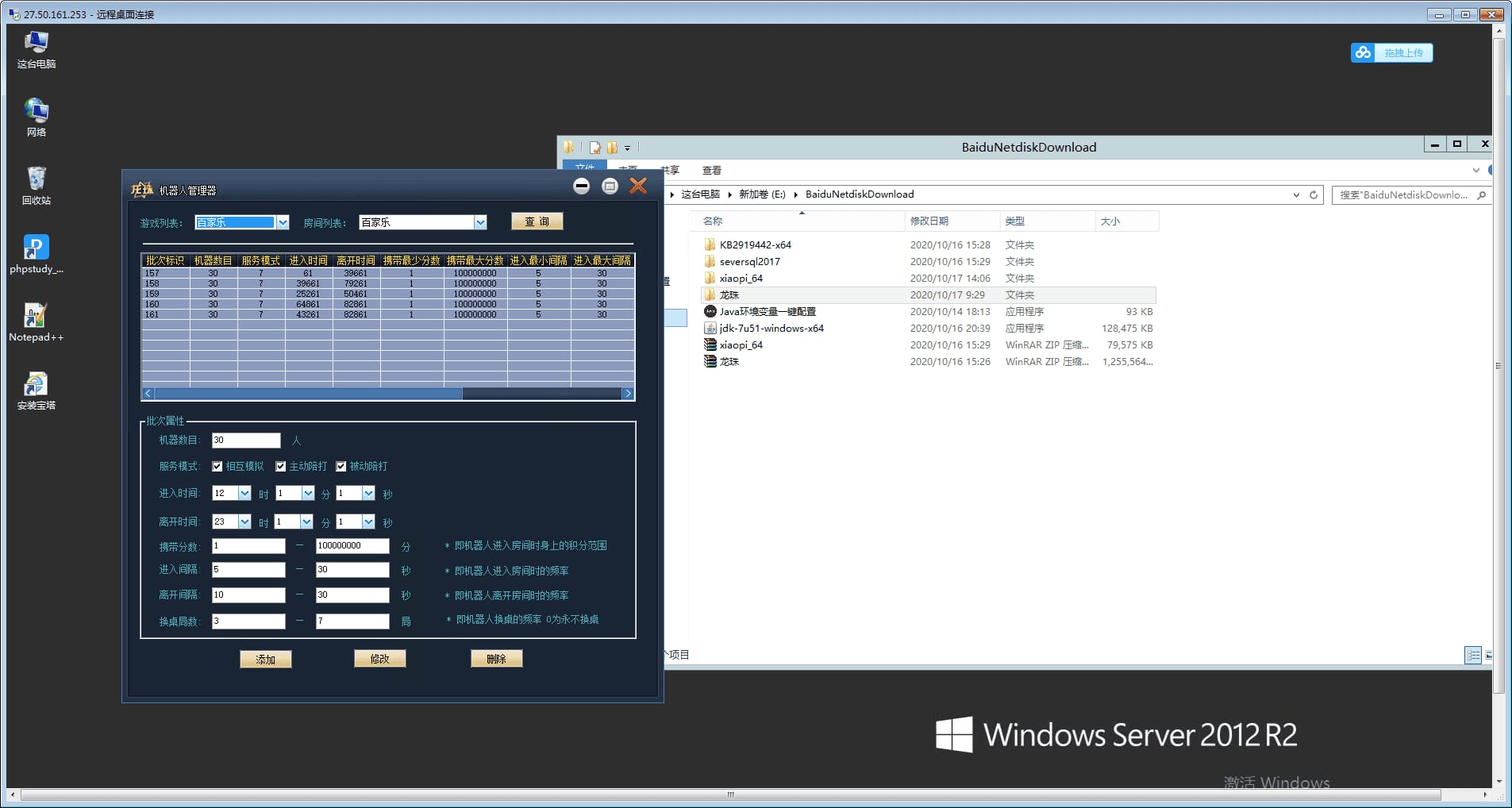Click the 添加 button

coord(265,660)
